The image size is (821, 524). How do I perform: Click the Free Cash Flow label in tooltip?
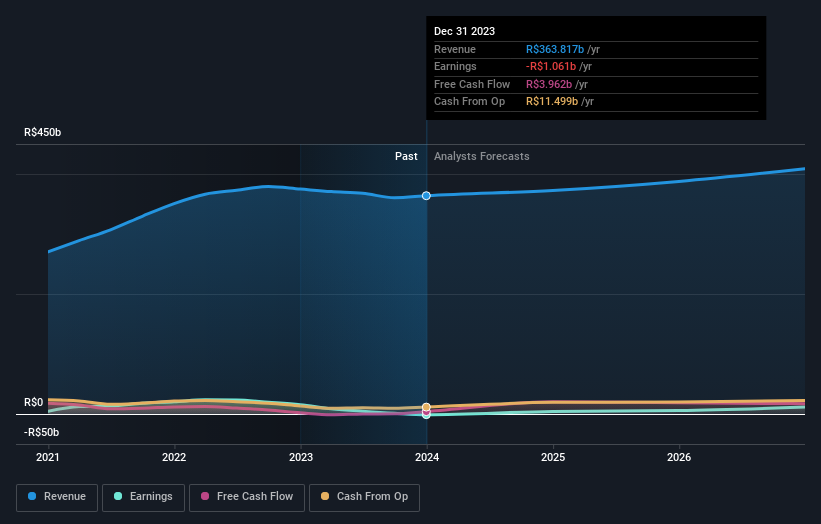click(x=472, y=84)
